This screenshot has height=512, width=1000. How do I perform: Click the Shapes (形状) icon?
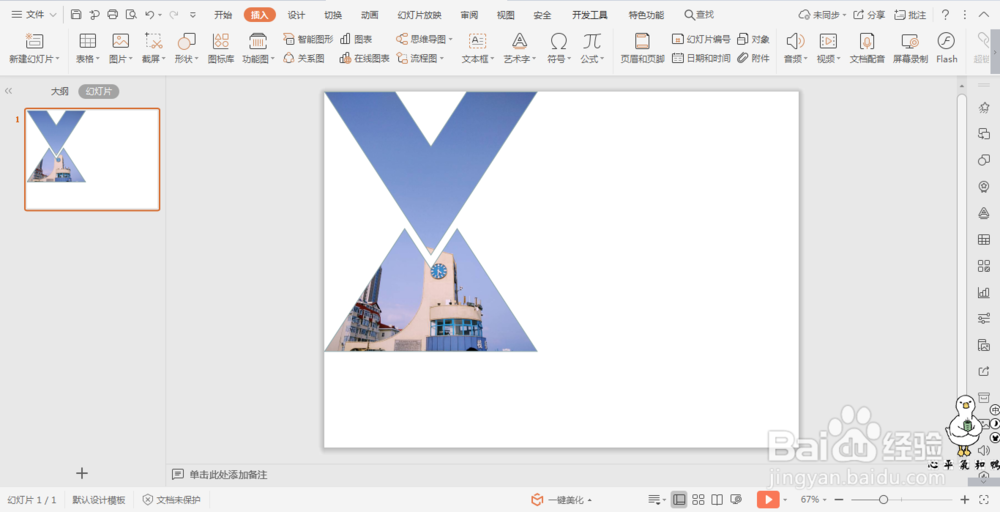(186, 41)
